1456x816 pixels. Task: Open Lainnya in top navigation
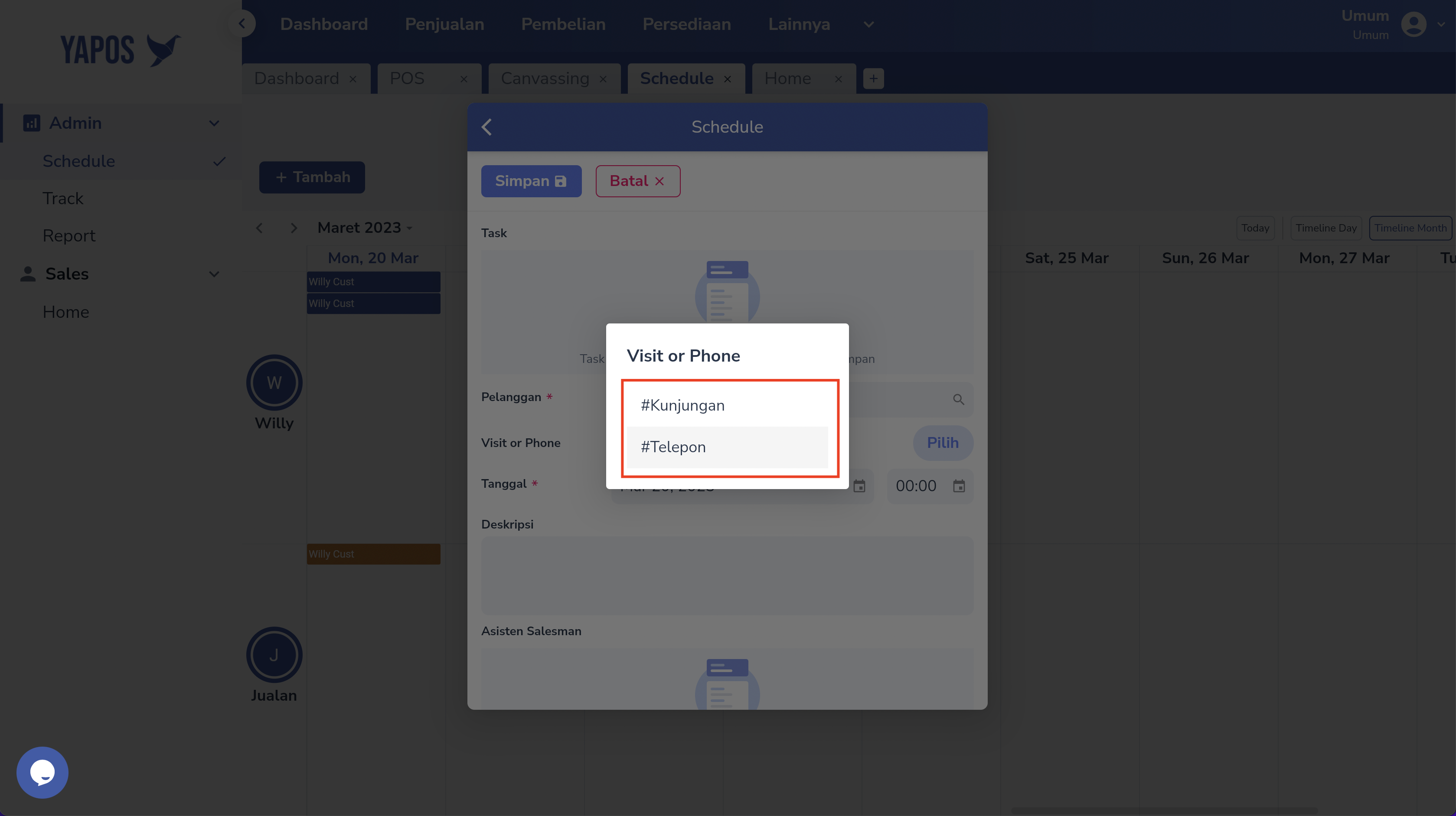799,24
